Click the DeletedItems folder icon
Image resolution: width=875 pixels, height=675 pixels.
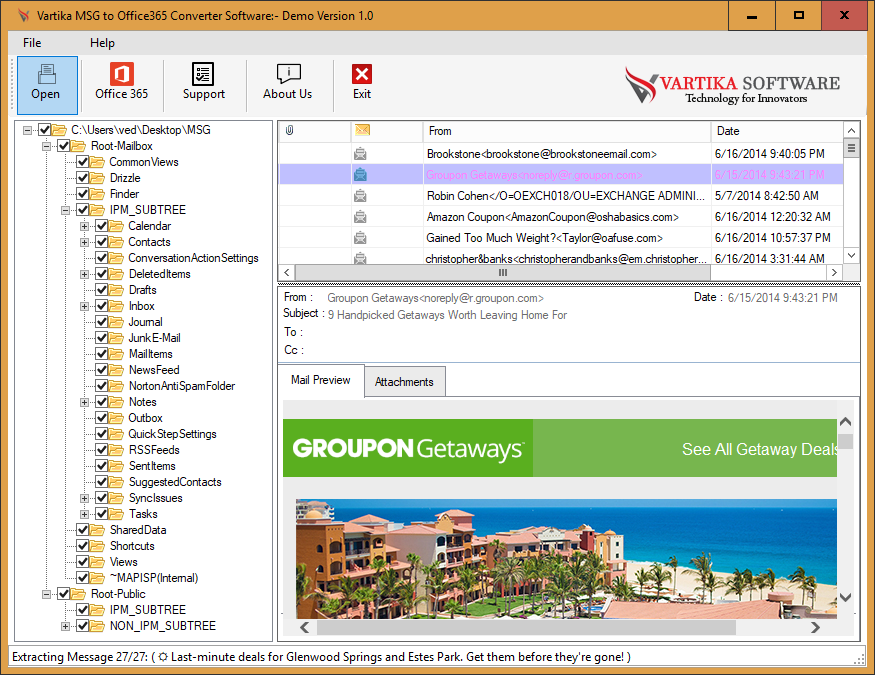pos(116,274)
